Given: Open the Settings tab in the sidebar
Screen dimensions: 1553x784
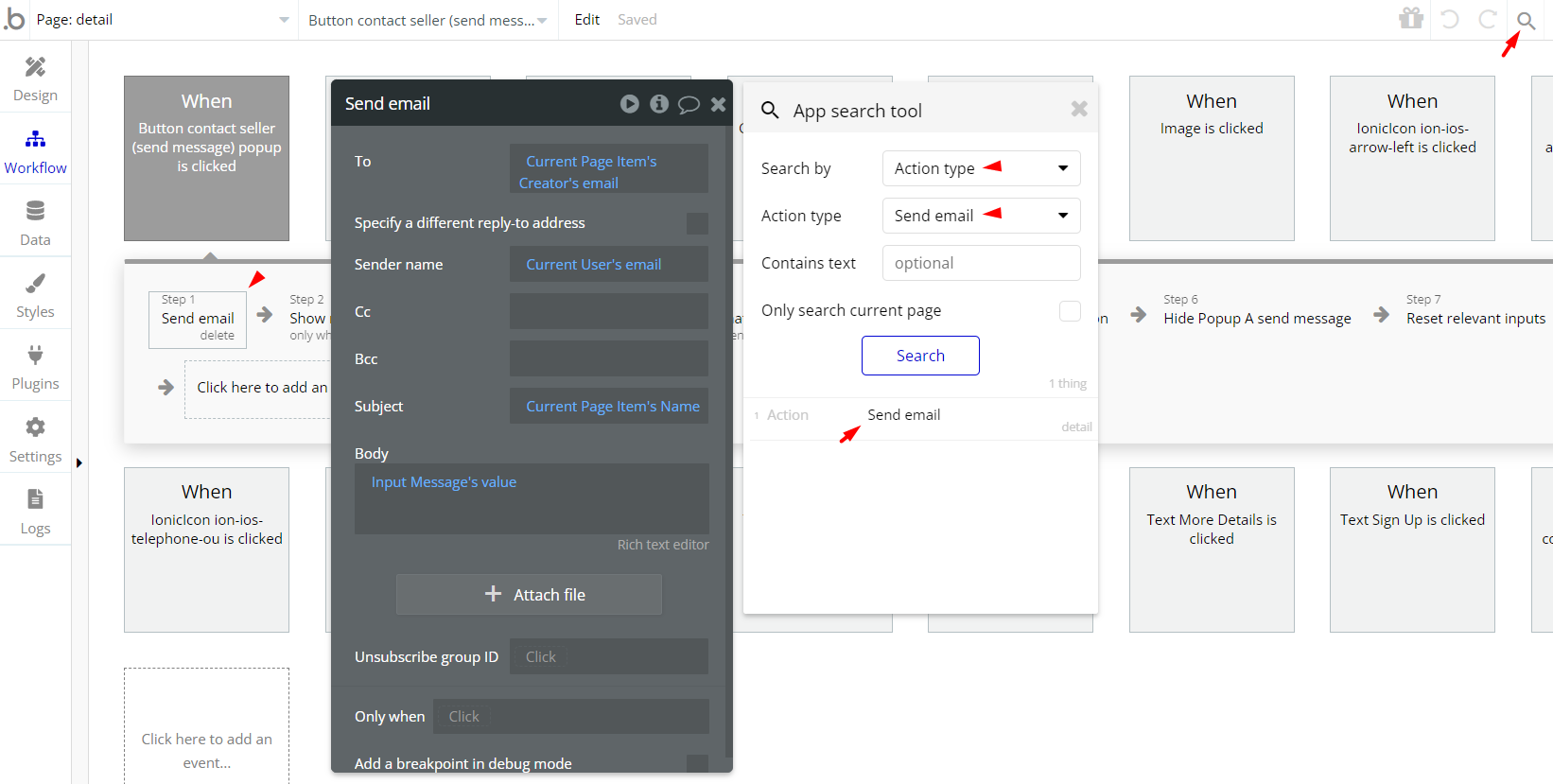Looking at the screenshot, I should [x=35, y=441].
